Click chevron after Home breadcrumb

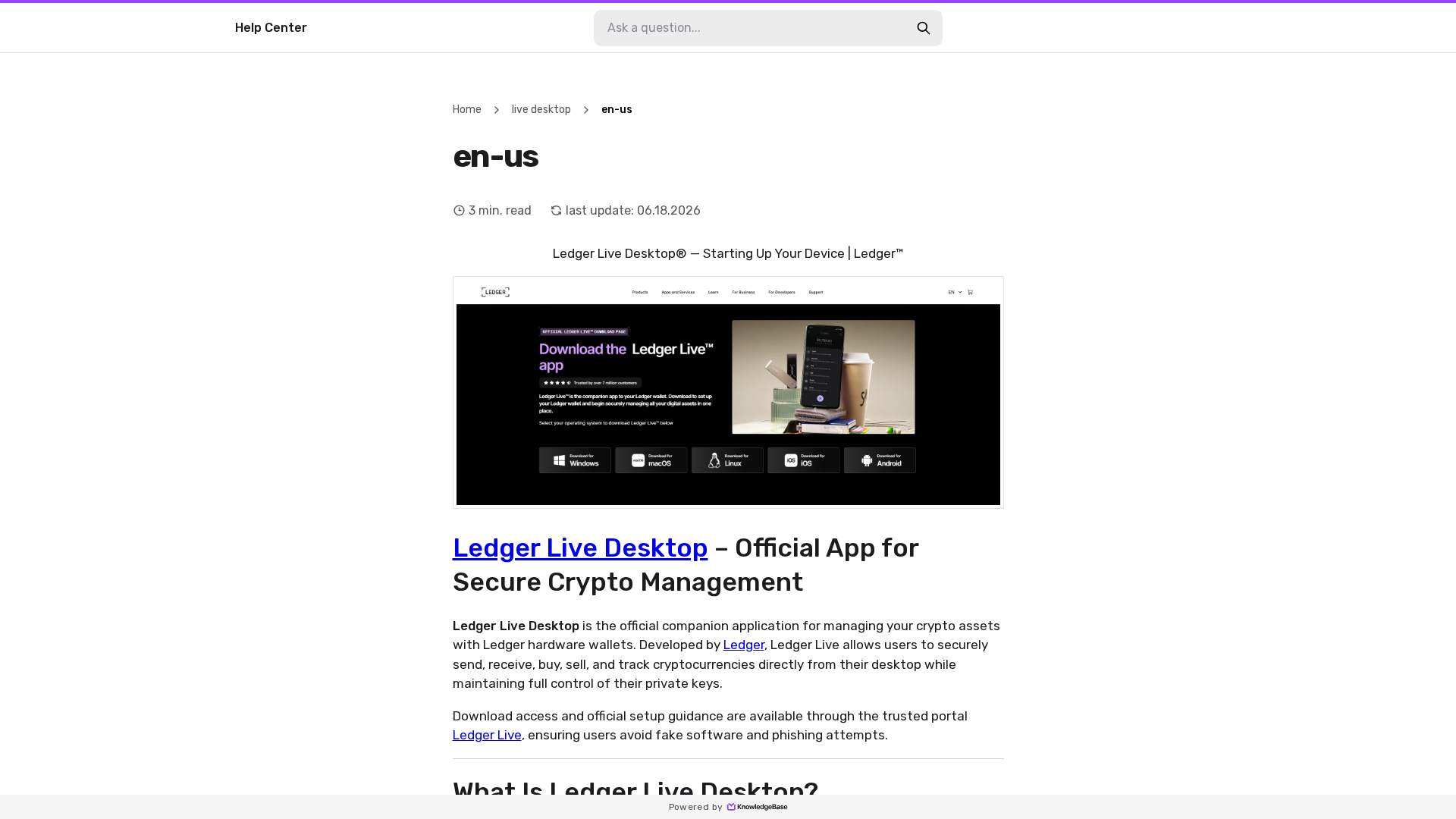(x=497, y=110)
